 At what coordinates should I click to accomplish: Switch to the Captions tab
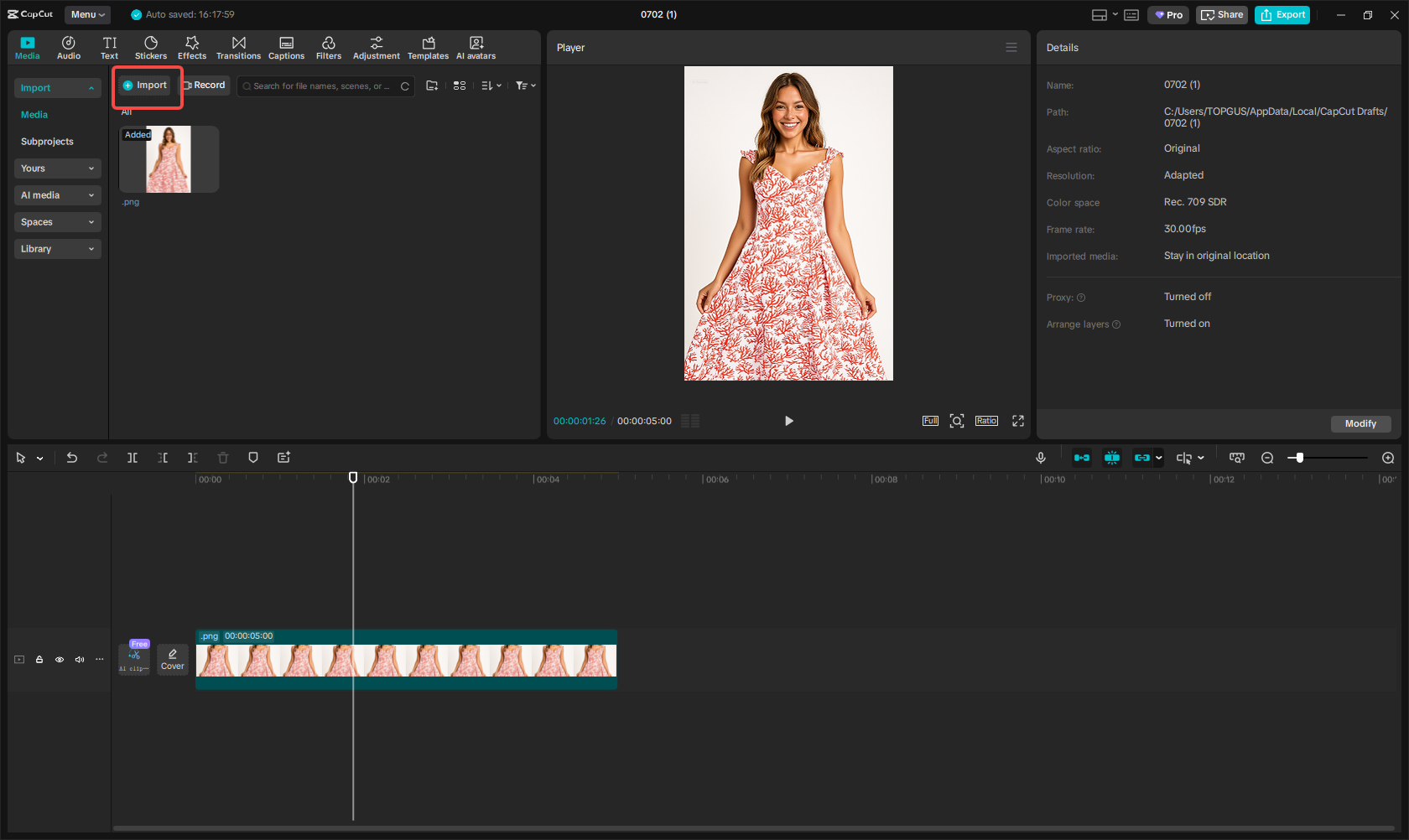286,48
